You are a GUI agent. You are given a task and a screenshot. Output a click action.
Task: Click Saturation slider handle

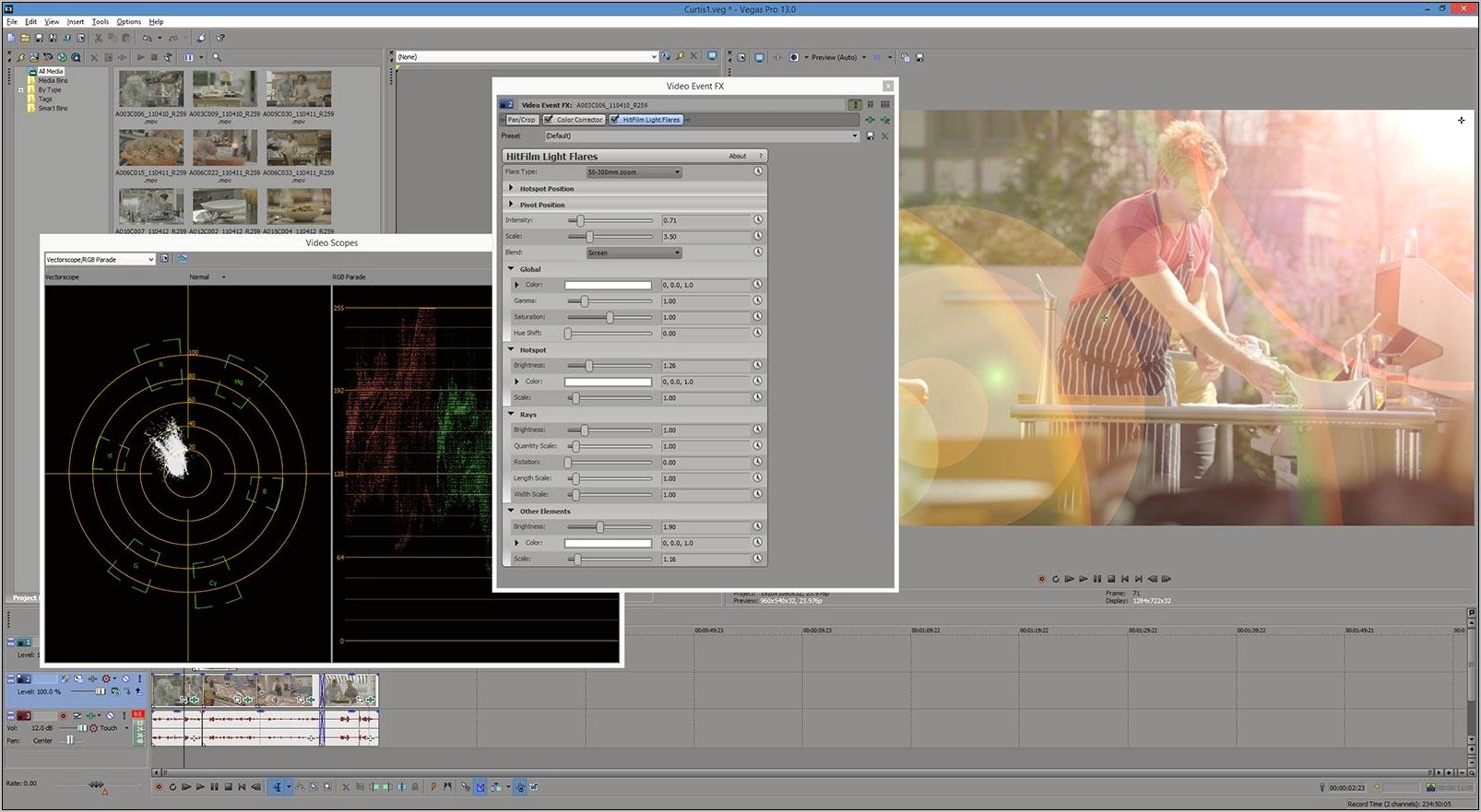pos(610,317)
